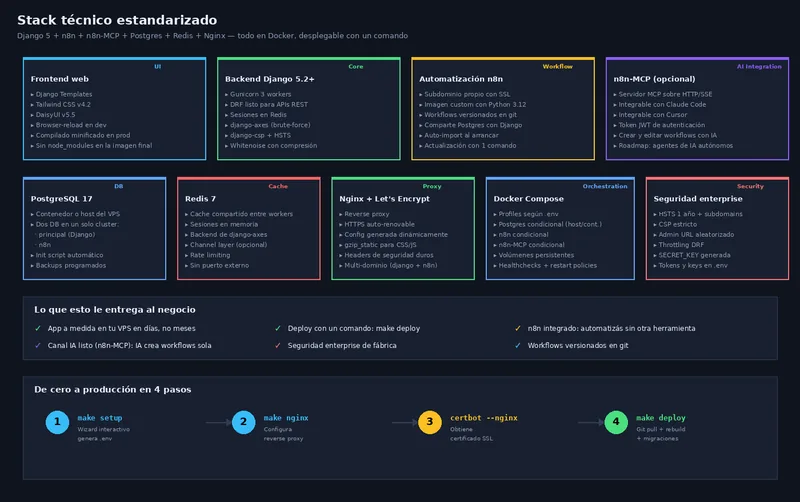800x502 pixels.
Task: Click the 'Subdominio propio con SSL' bullet
Action: click(464, 94)
